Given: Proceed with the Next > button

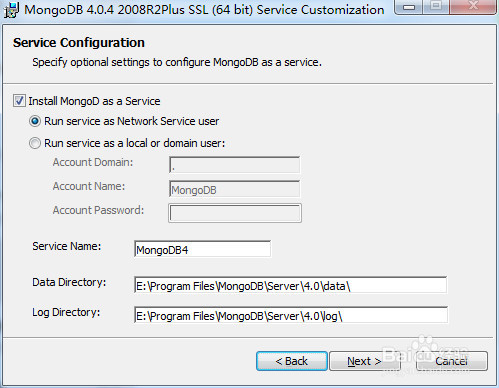Looking at the screenshot, I should click(x=365, y=361).
